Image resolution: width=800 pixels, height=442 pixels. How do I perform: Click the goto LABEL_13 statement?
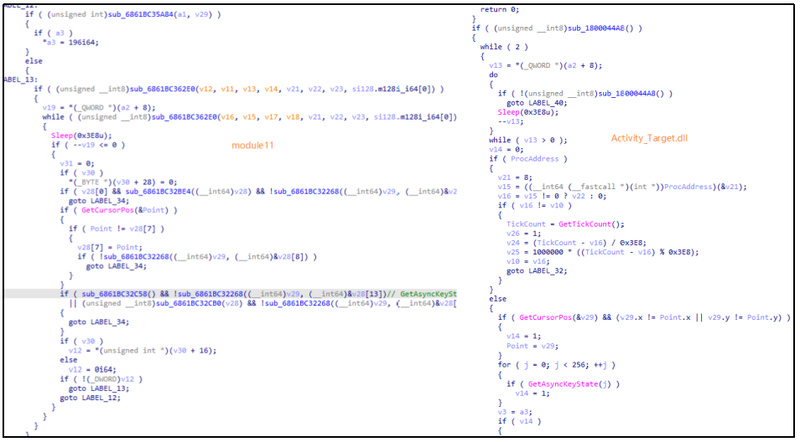[100, 388]
